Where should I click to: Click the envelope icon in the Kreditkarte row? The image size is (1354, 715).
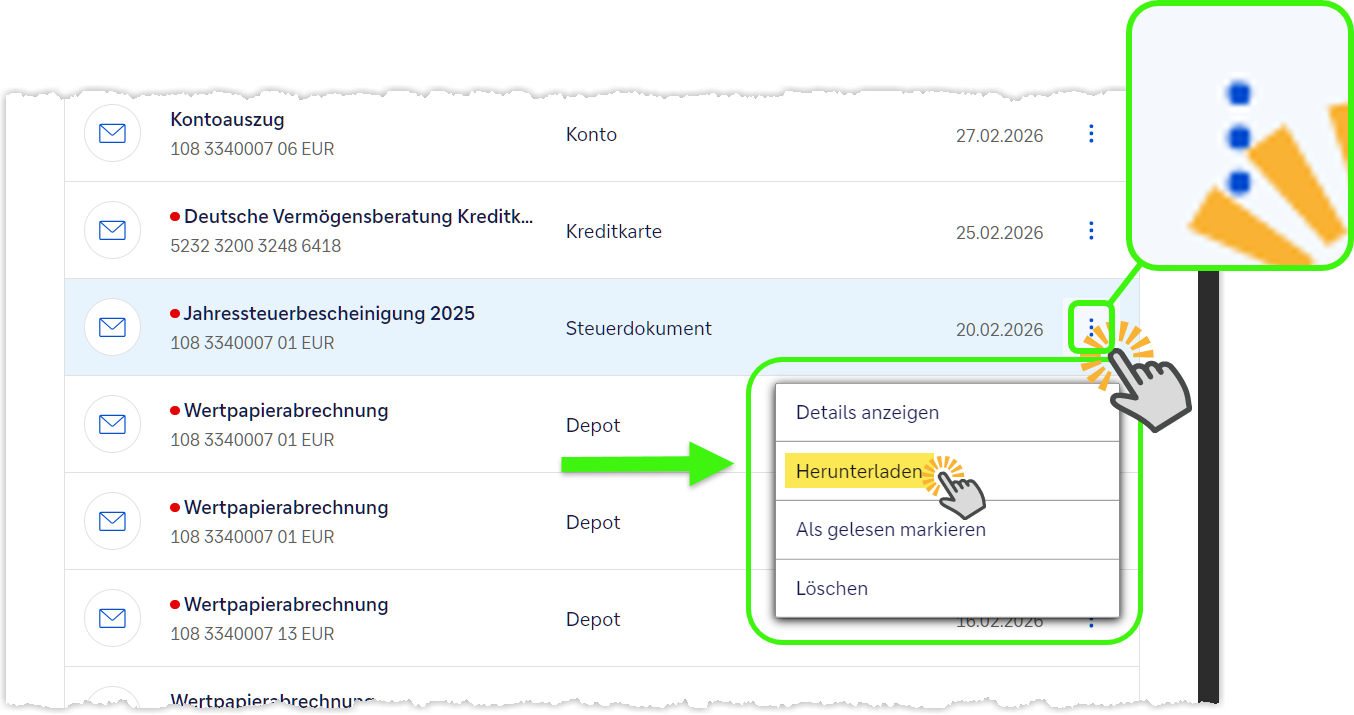tap(112, 231)
